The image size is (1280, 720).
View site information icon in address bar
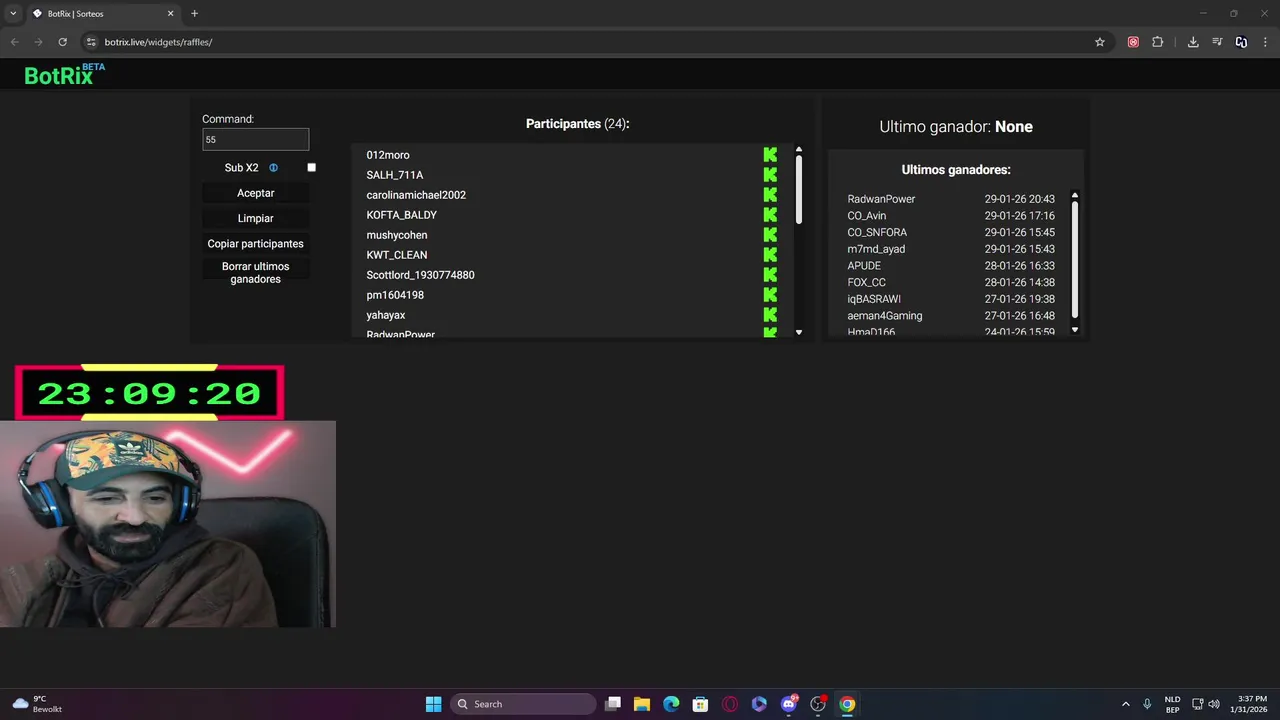point(90,42)
